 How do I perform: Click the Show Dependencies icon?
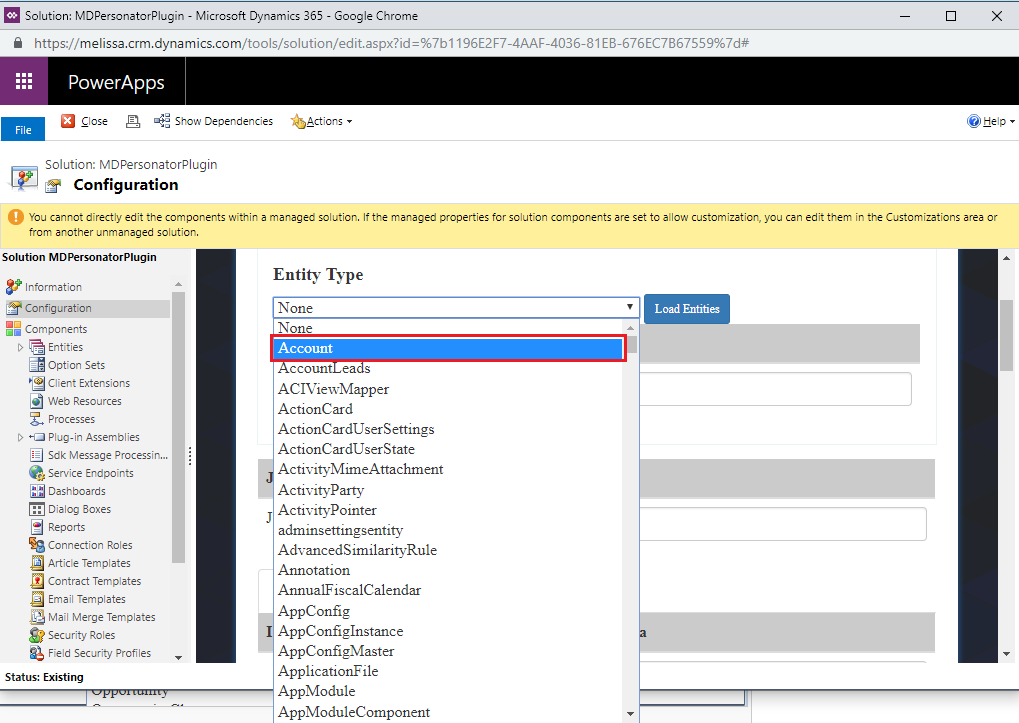tap(162, 121)
